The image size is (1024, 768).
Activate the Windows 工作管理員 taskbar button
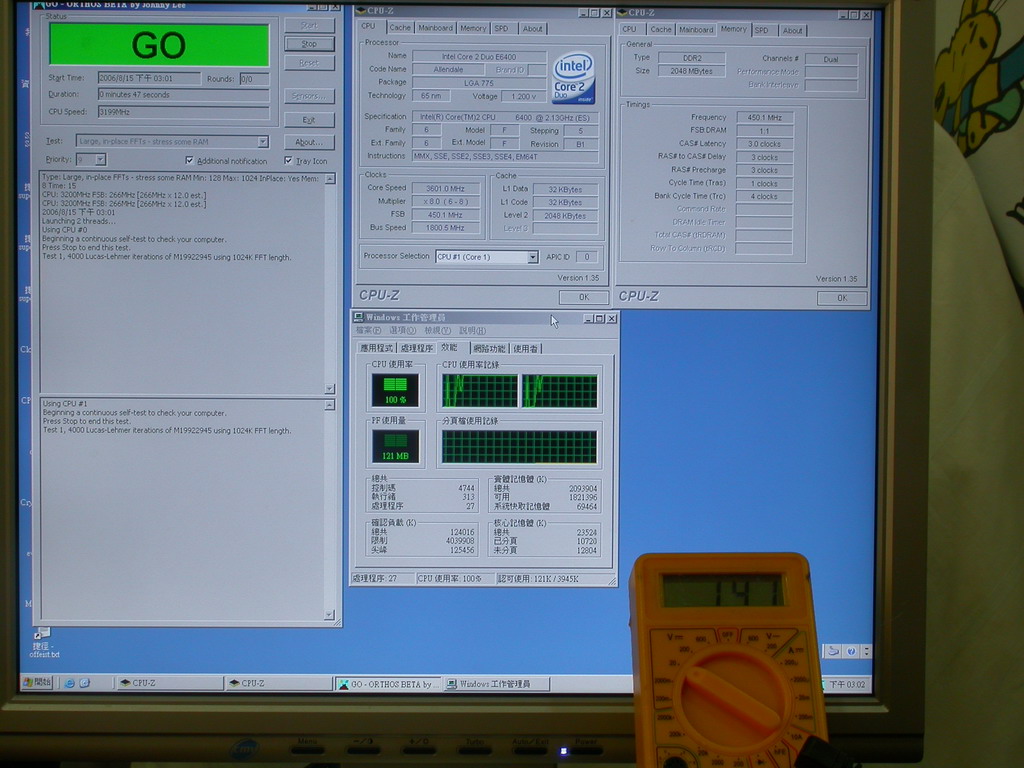click(496, 684)
